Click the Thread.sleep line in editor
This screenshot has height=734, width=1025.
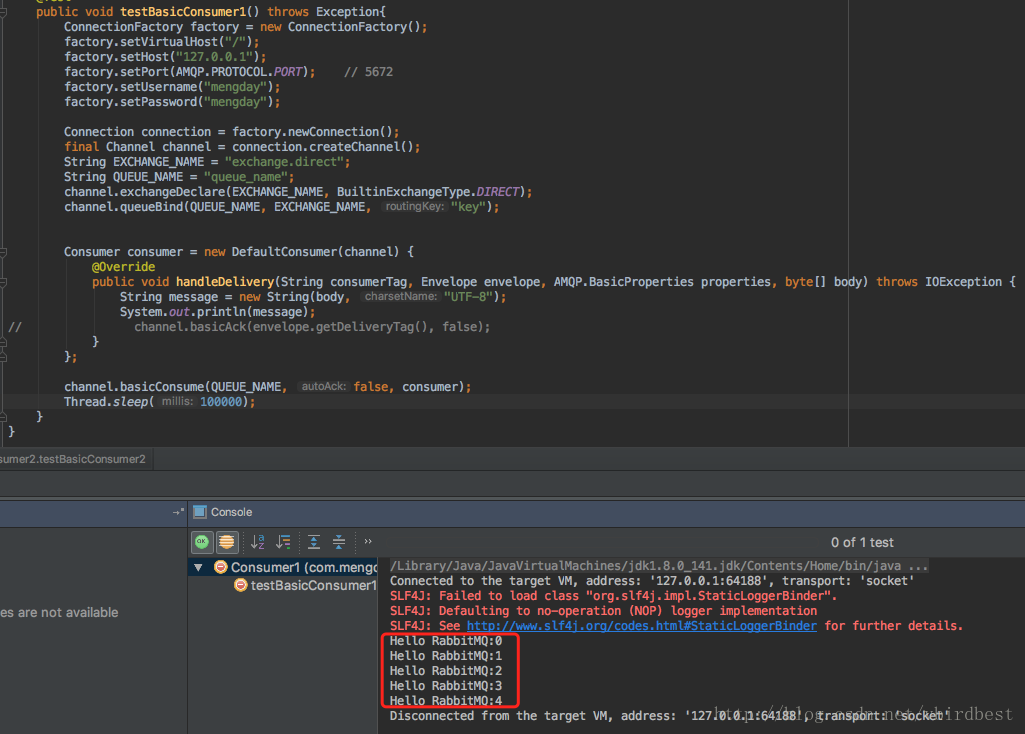click(x=160, y=402)
